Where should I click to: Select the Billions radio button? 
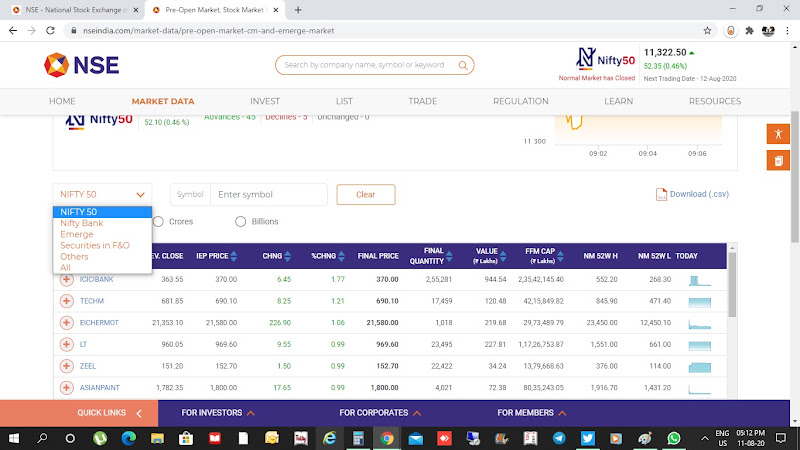pyautogui.click(x=240, y=221)
